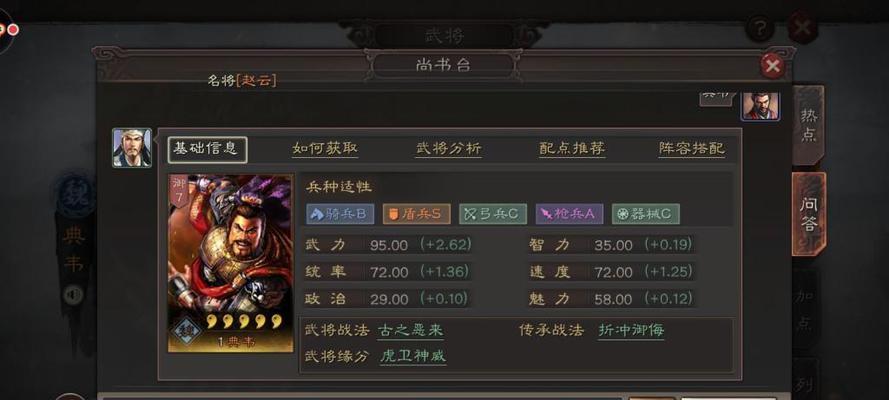
Task: Click the small general avatar beside tabs
Action: point(132,147)
